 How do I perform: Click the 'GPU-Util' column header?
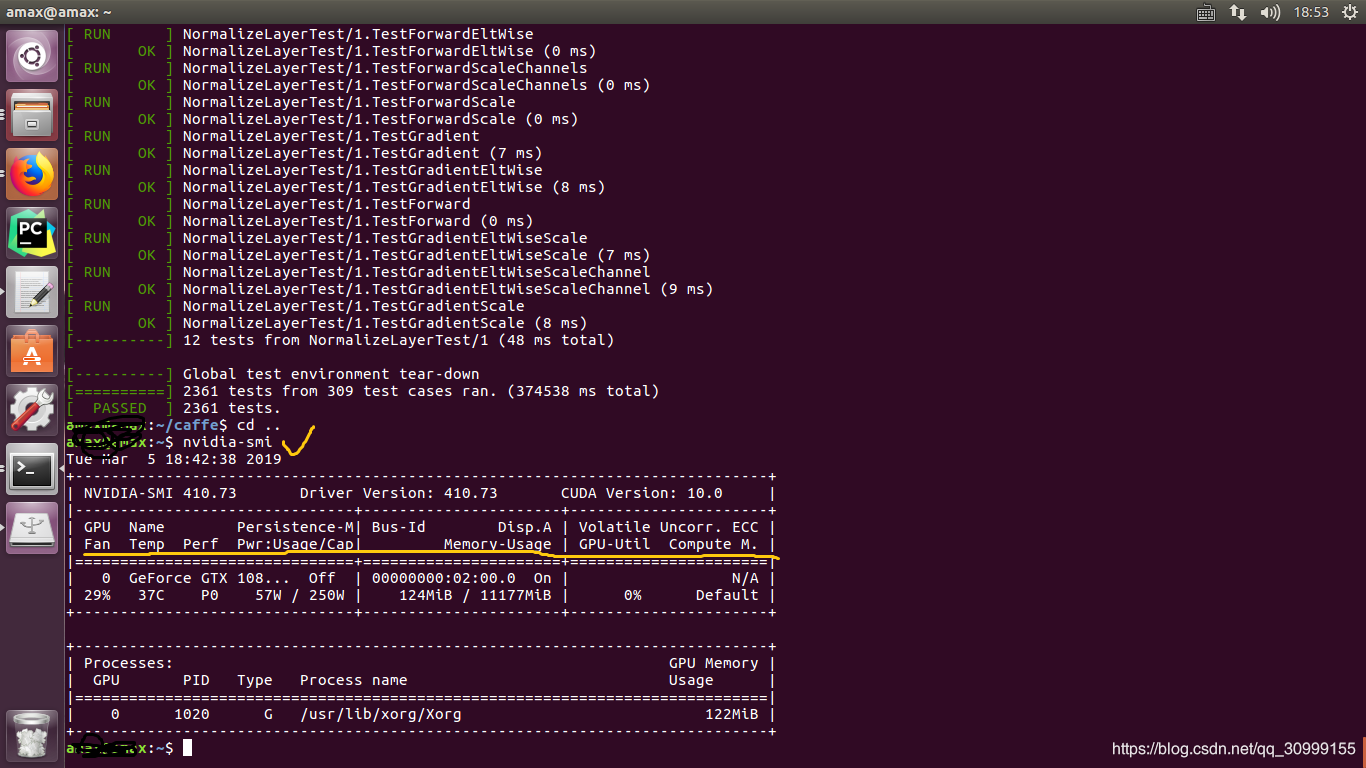[x=615, y=544]
